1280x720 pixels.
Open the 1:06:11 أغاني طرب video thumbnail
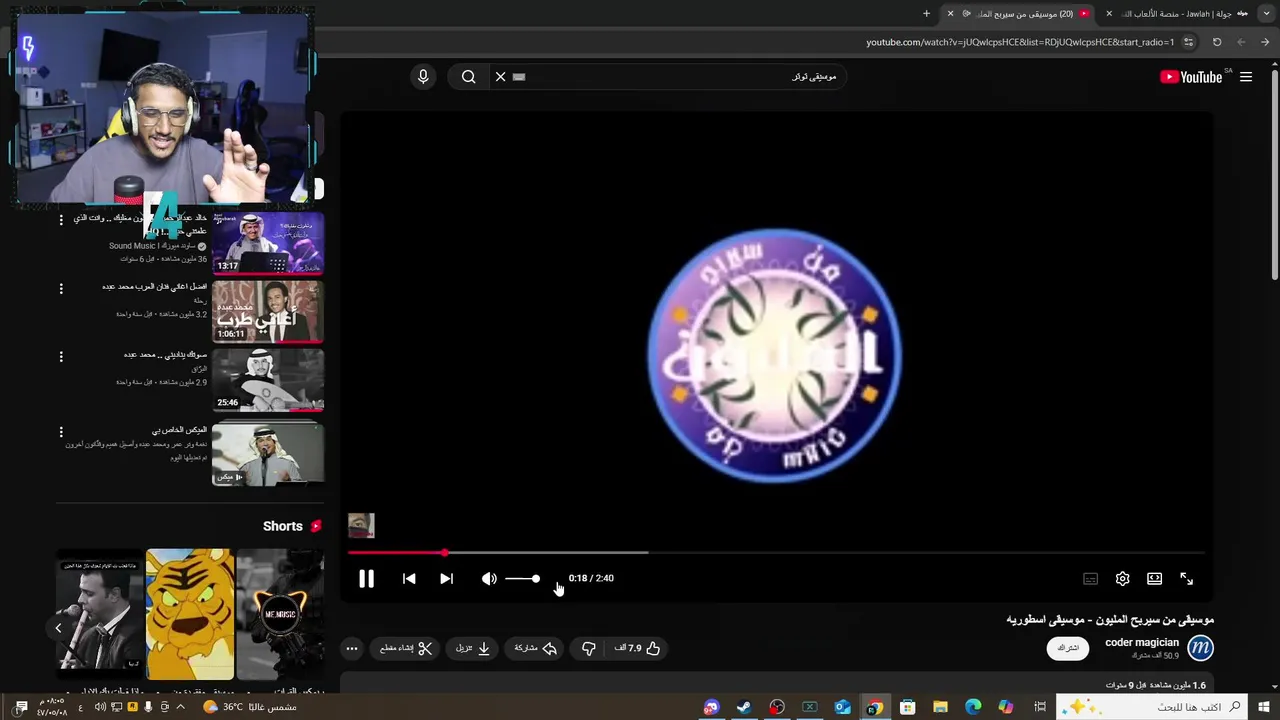click(x=268, y=311)
